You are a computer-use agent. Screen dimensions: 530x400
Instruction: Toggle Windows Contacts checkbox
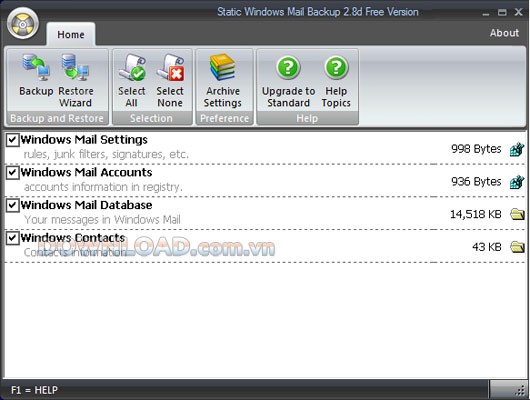click(13, 238)
